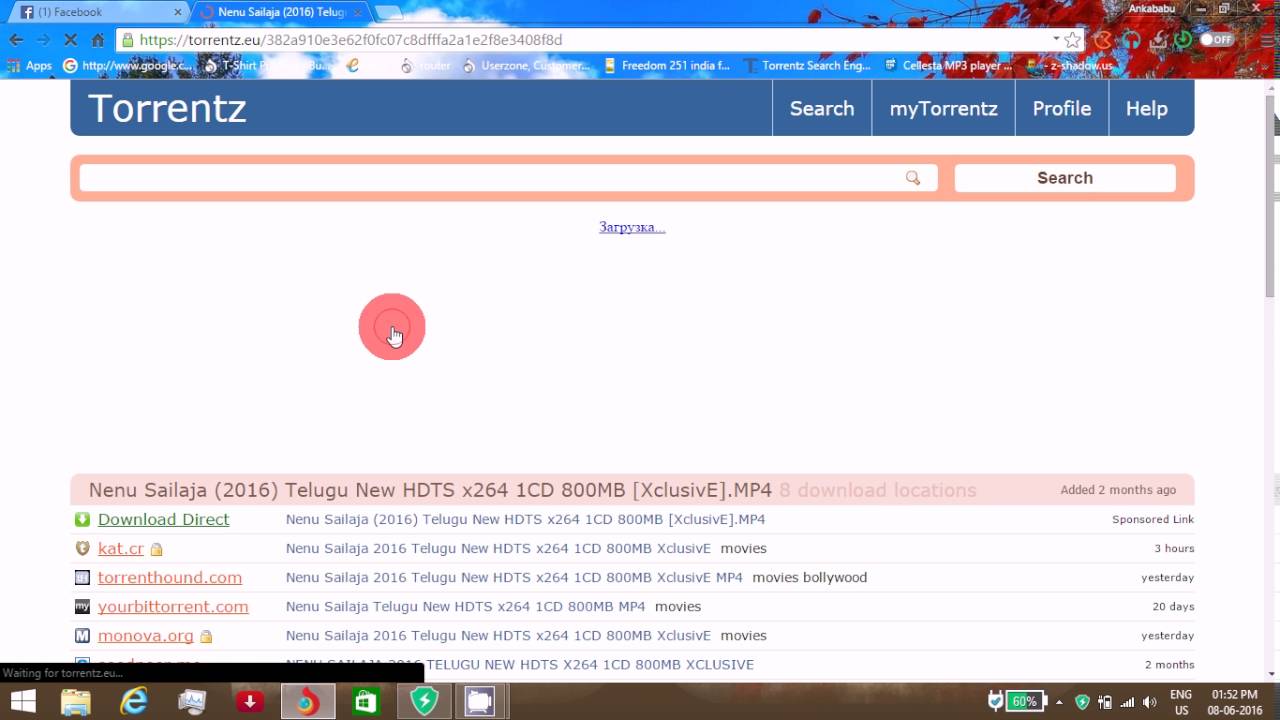Image resolution: width=1280 pixels, height=720 pixels.
Task: Open the Profile menu item
Action: [x=1062, y=108]
